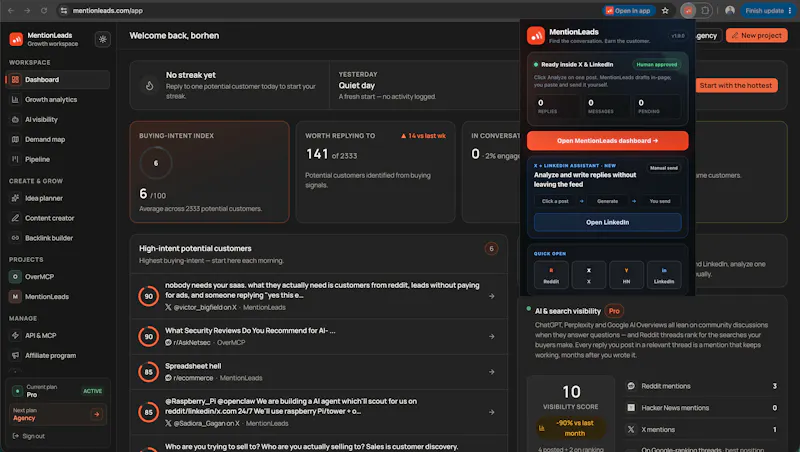Click the Current plan Pro ACTIVE row
This screenshot has height=452, width=800.
tap(58, 391)
